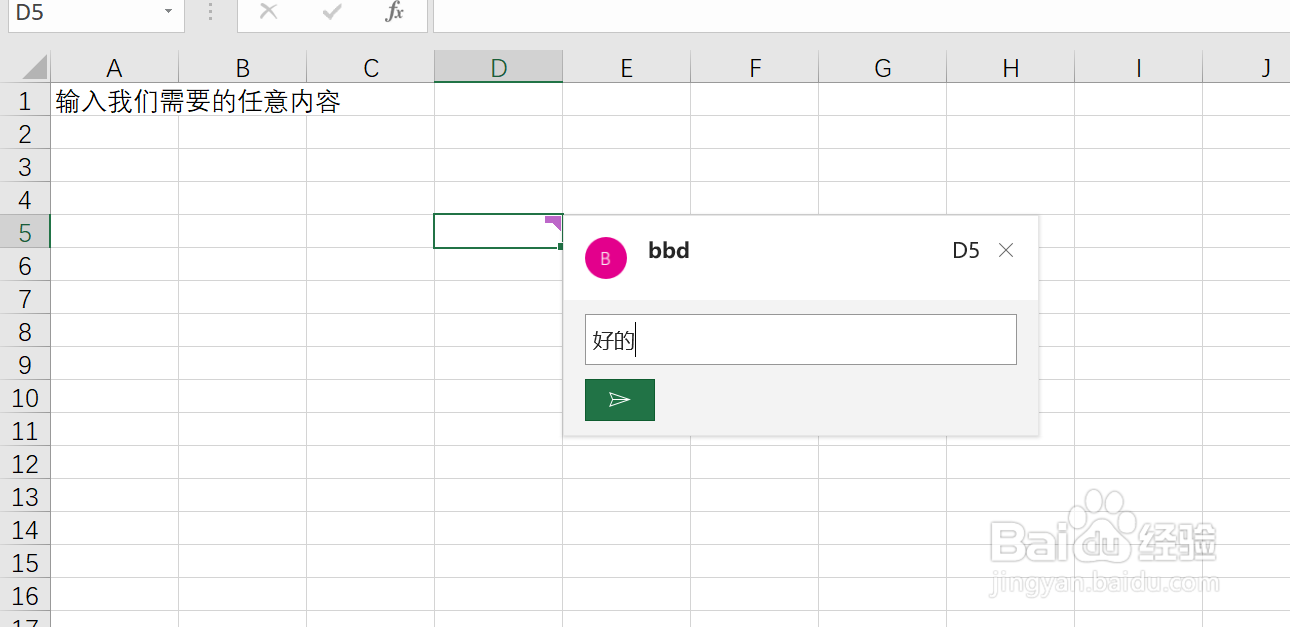Click the formula bar enter checkmark icon
The height and width of the screenshot is (627, 1290).
point(332,12)
